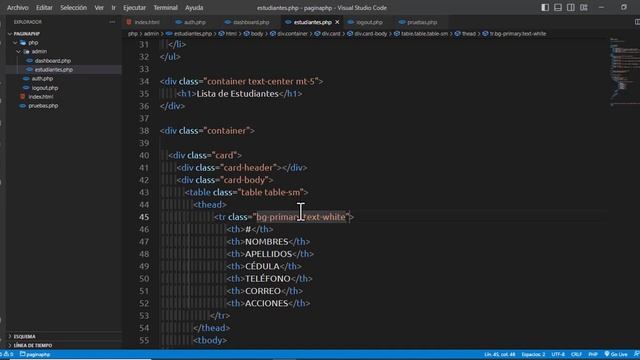Click HTML file icon on index.html tab
Screen dimensions: 640x360
coord(129,22)
